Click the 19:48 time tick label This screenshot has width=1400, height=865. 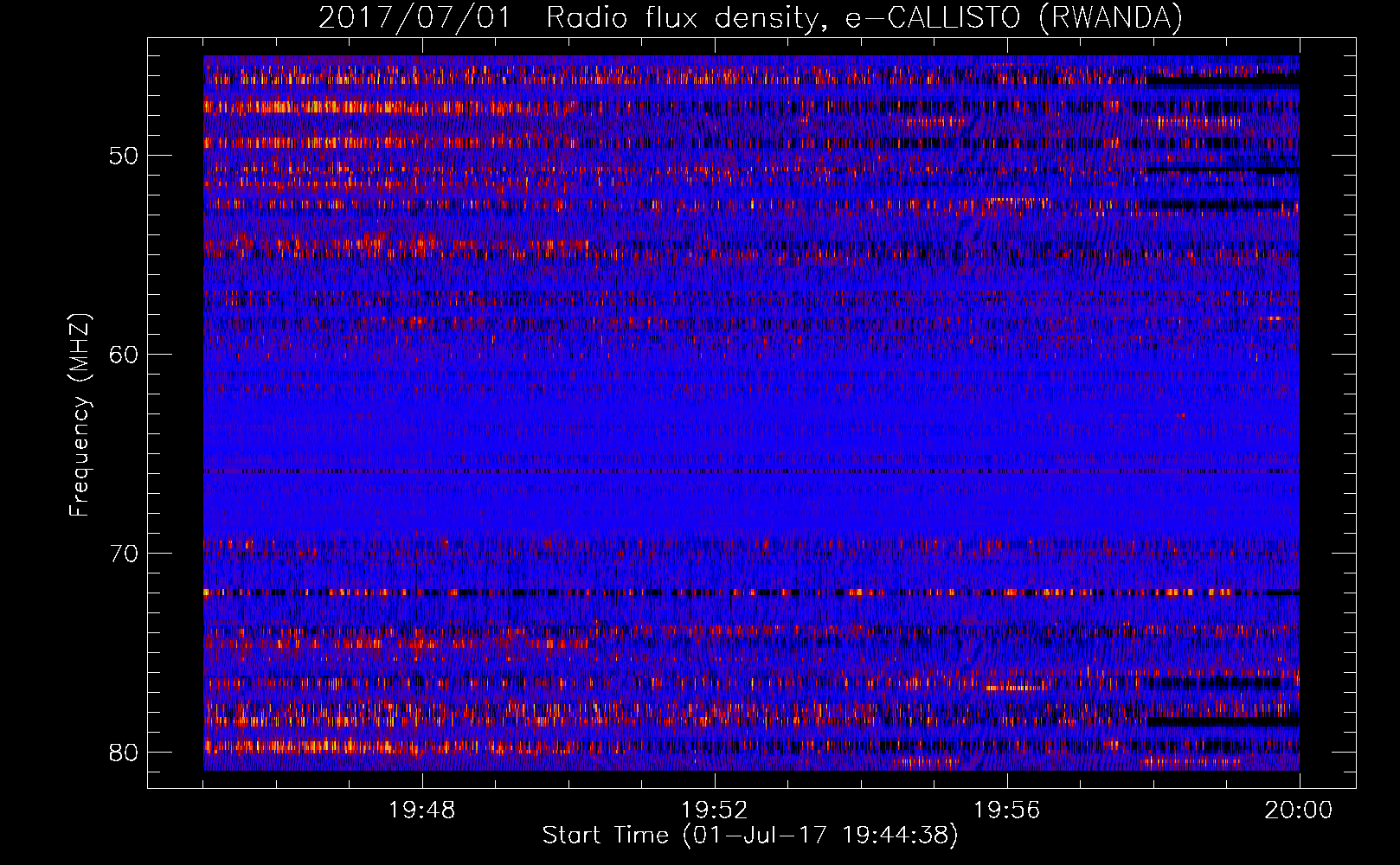[x=422, y=811]
